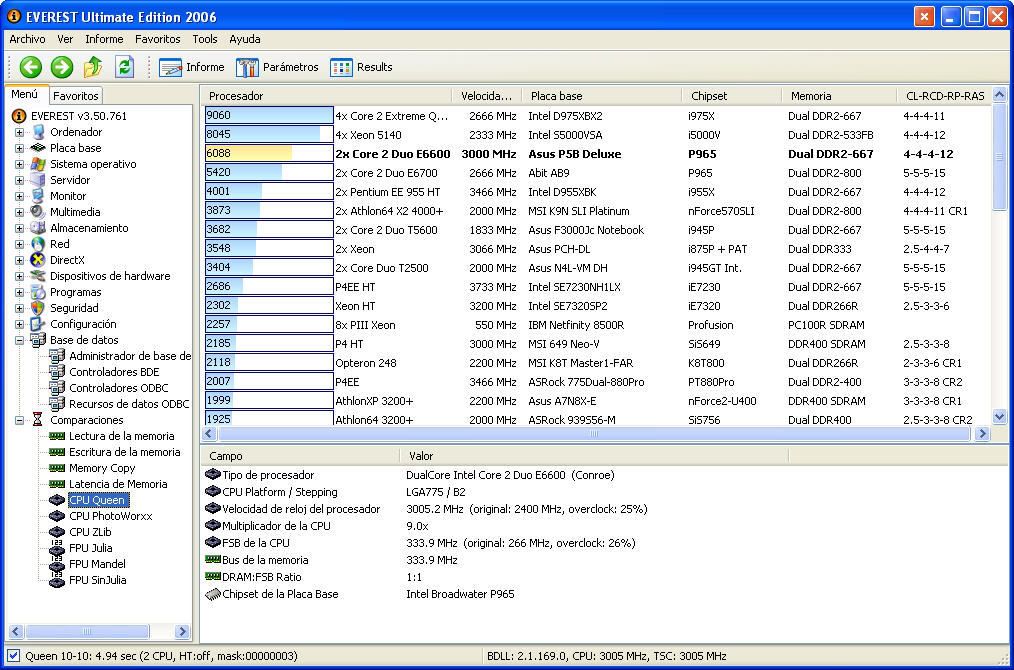1014x670 pixels.
Task: Expand the DirectX tree node
Action: point(19,260)
